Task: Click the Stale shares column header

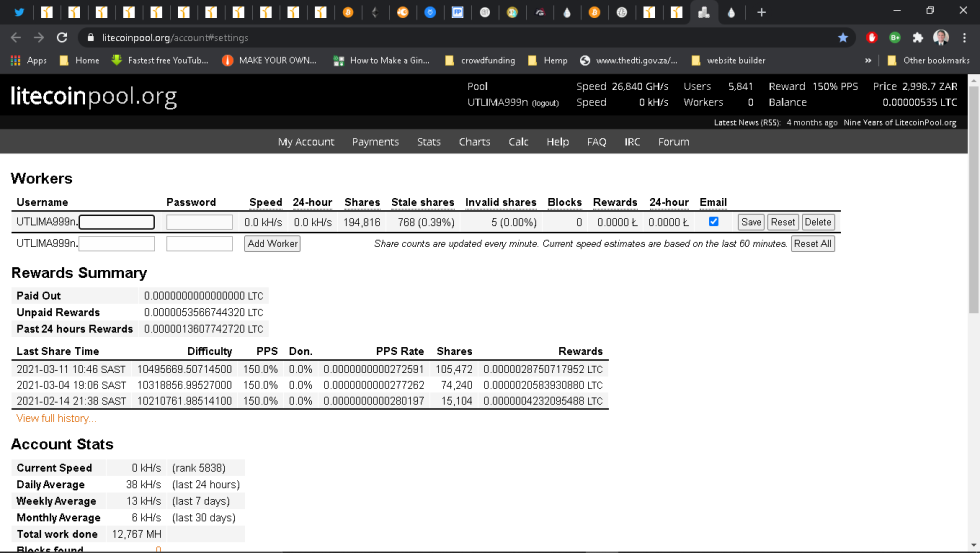Action: [x=422, y=202]
